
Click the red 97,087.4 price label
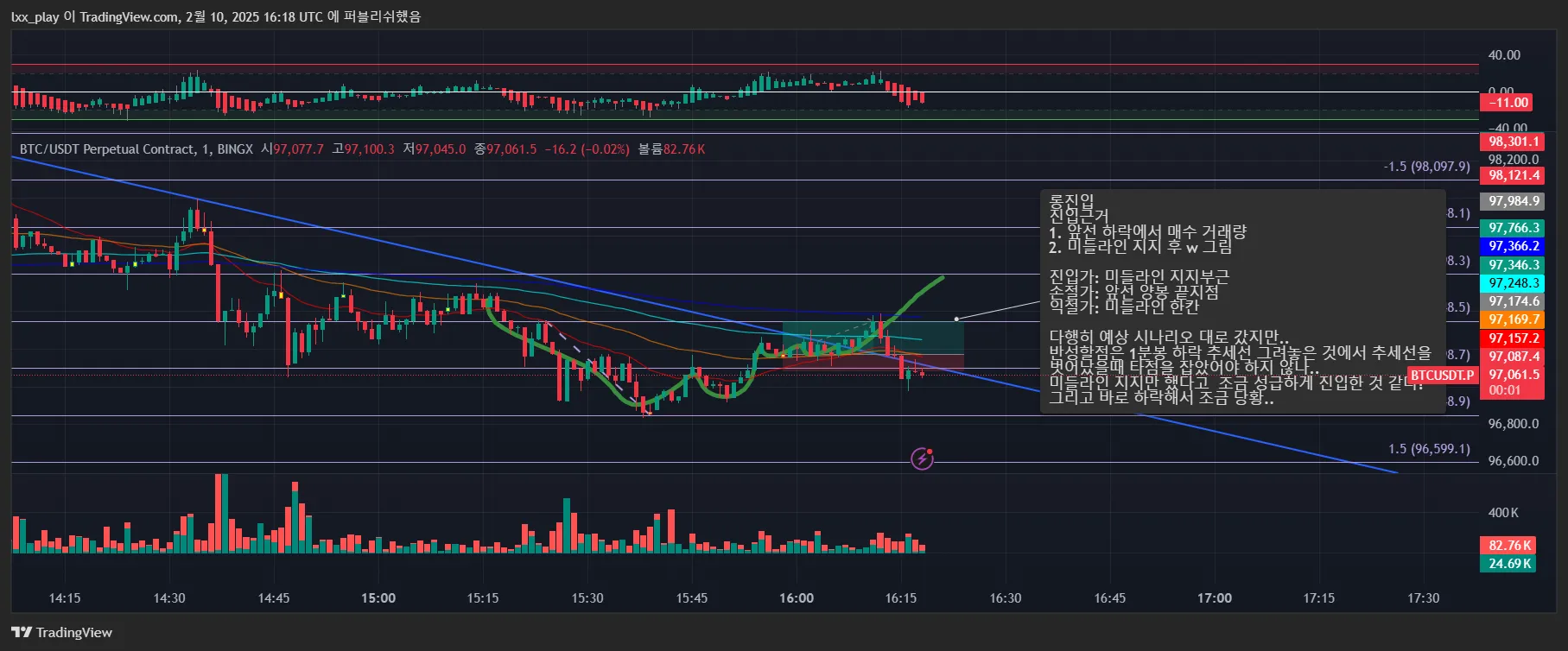(x=1514, y=357)
